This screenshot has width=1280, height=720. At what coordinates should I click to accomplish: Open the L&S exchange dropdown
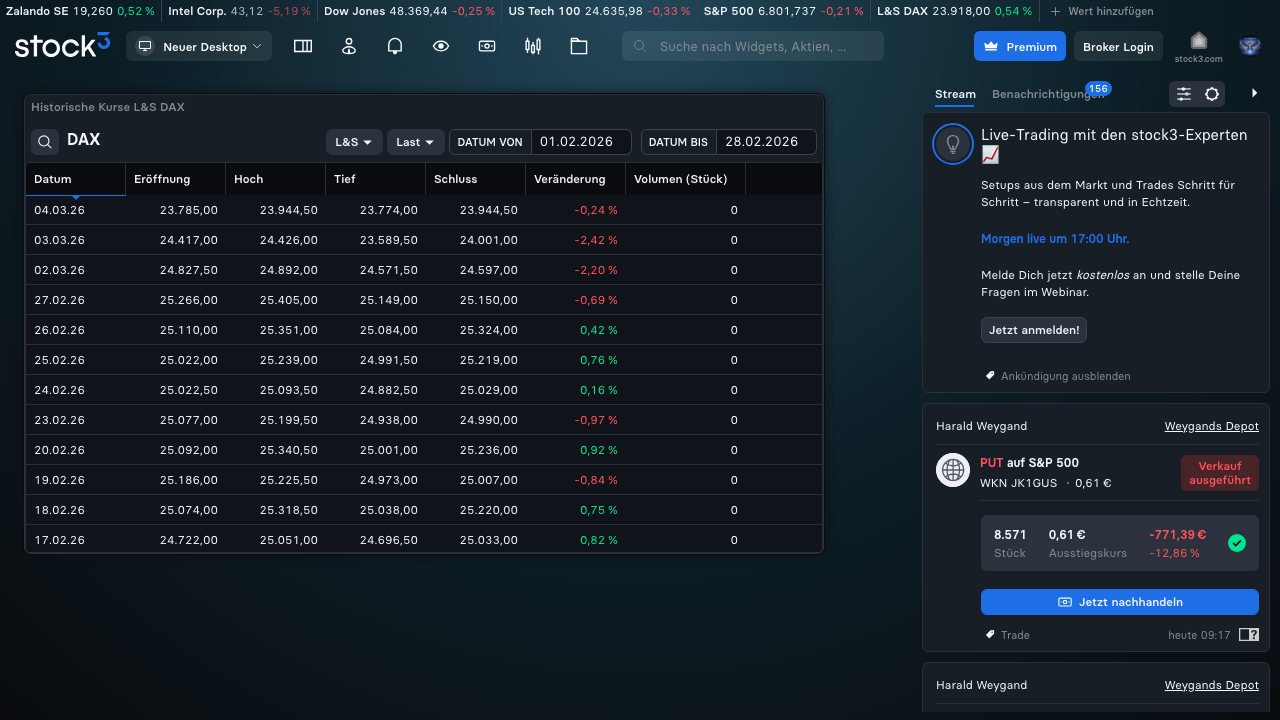tap(354, 142)
